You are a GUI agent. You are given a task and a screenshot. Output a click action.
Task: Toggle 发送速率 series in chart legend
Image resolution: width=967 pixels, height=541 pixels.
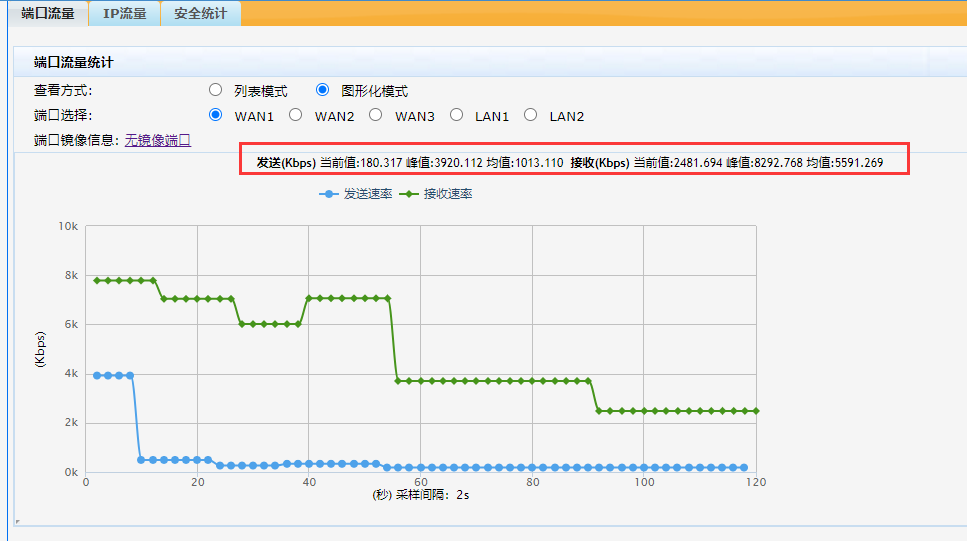(356, 194)
